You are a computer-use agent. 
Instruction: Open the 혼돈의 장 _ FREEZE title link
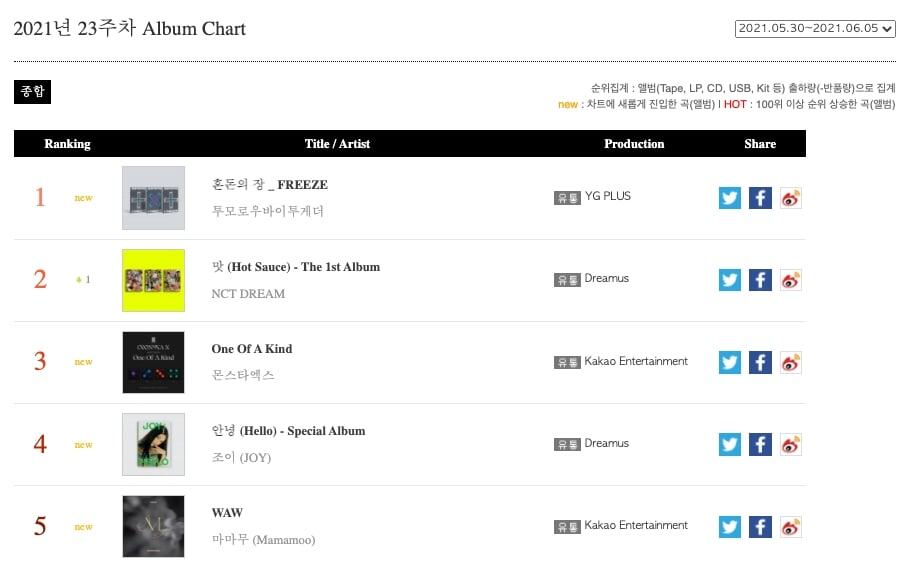click(x=270, y=185)
